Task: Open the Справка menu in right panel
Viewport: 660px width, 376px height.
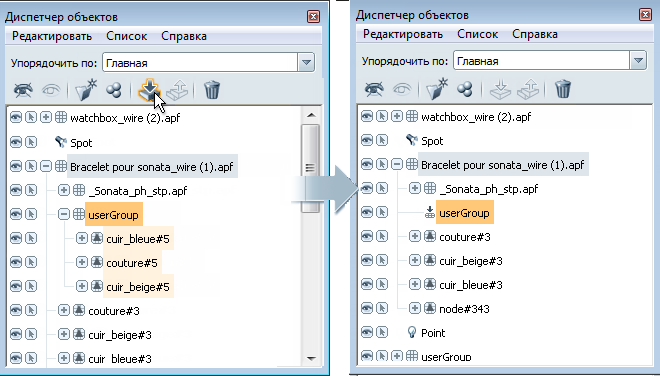Action: point(535,34)
